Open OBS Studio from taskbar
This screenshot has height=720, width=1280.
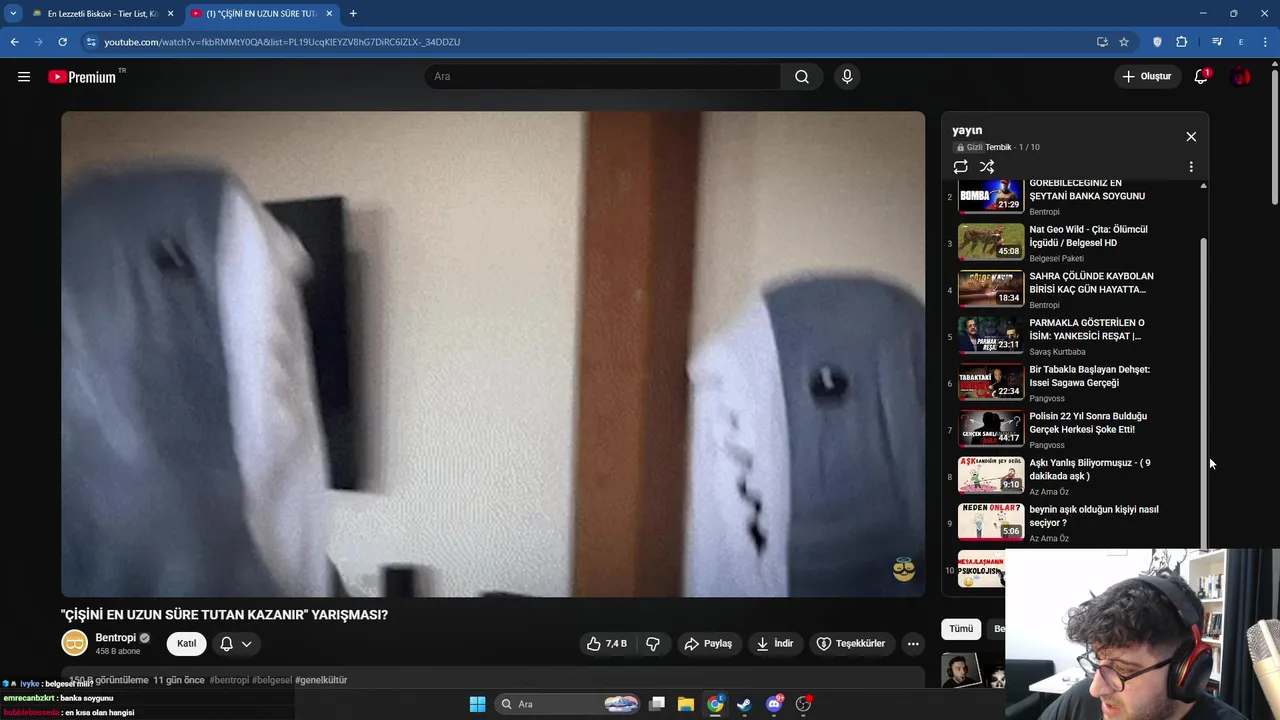pos(803,704)
